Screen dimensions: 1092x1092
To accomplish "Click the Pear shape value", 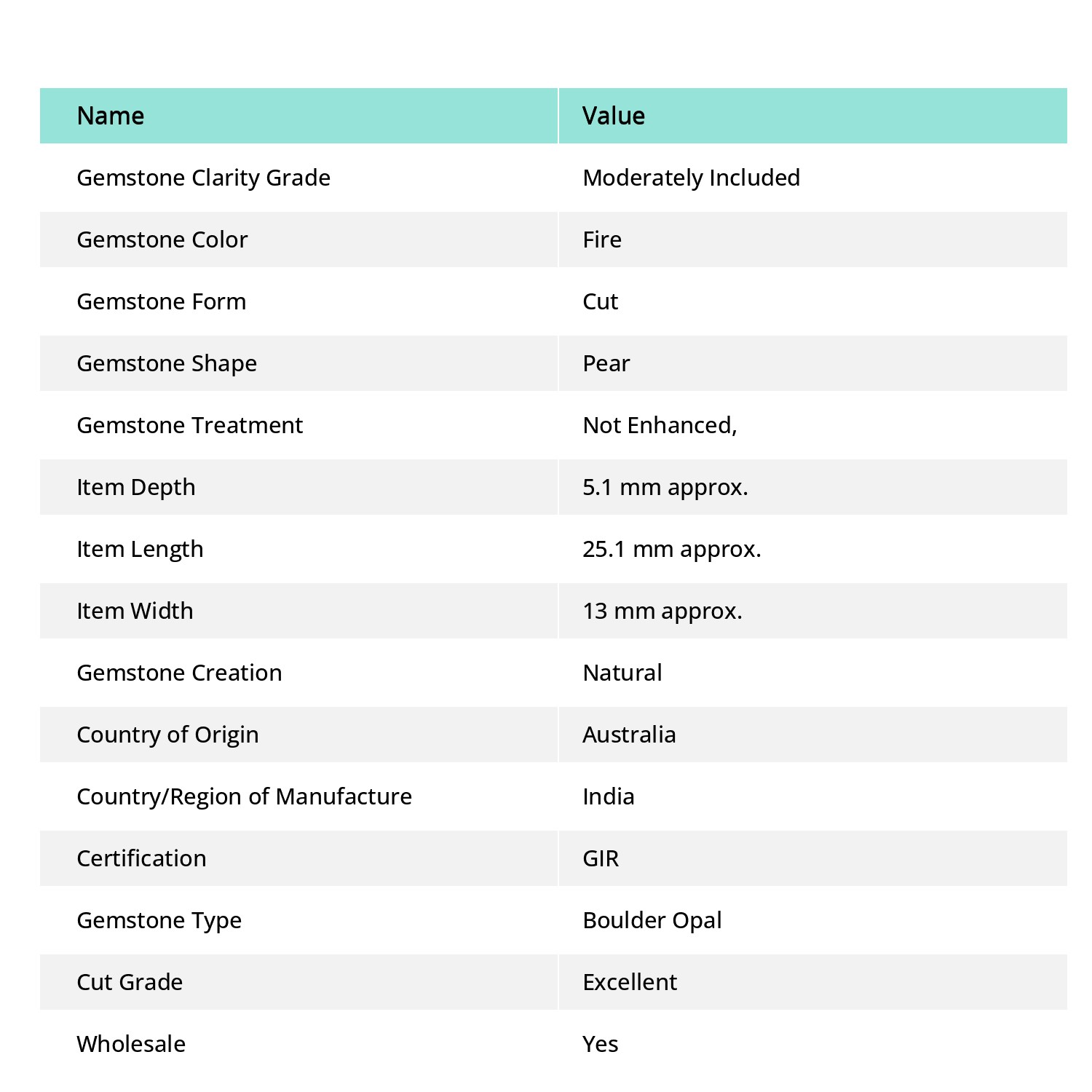I will coord(606,363).
